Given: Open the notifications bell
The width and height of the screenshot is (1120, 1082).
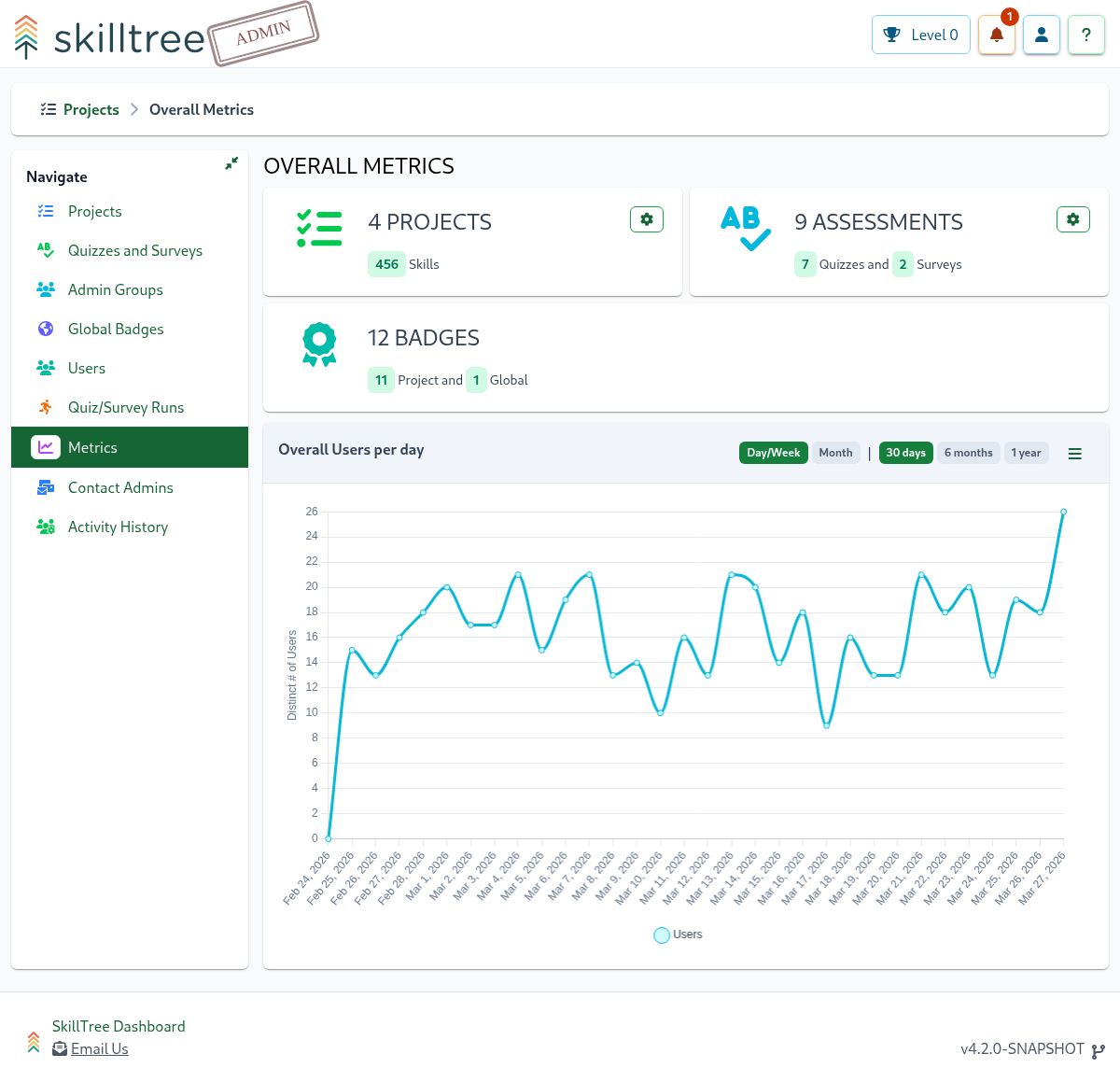Looking at the screenshot, I should pyautogui.click(x=996, y=35).
